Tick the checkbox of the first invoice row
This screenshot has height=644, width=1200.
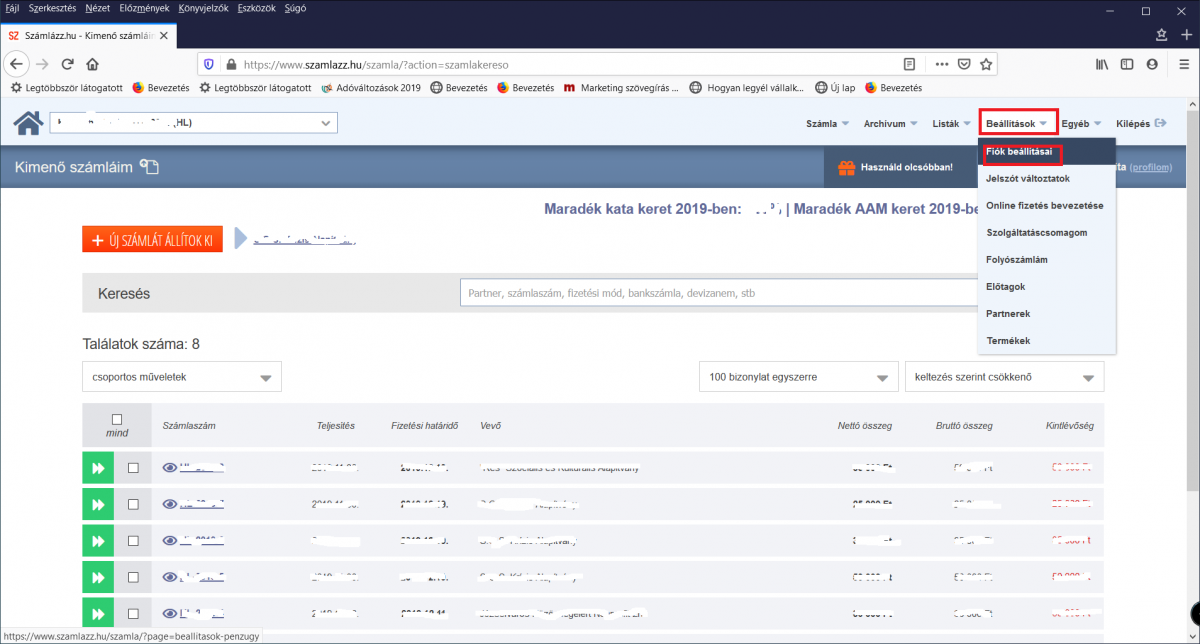(133, 468)
